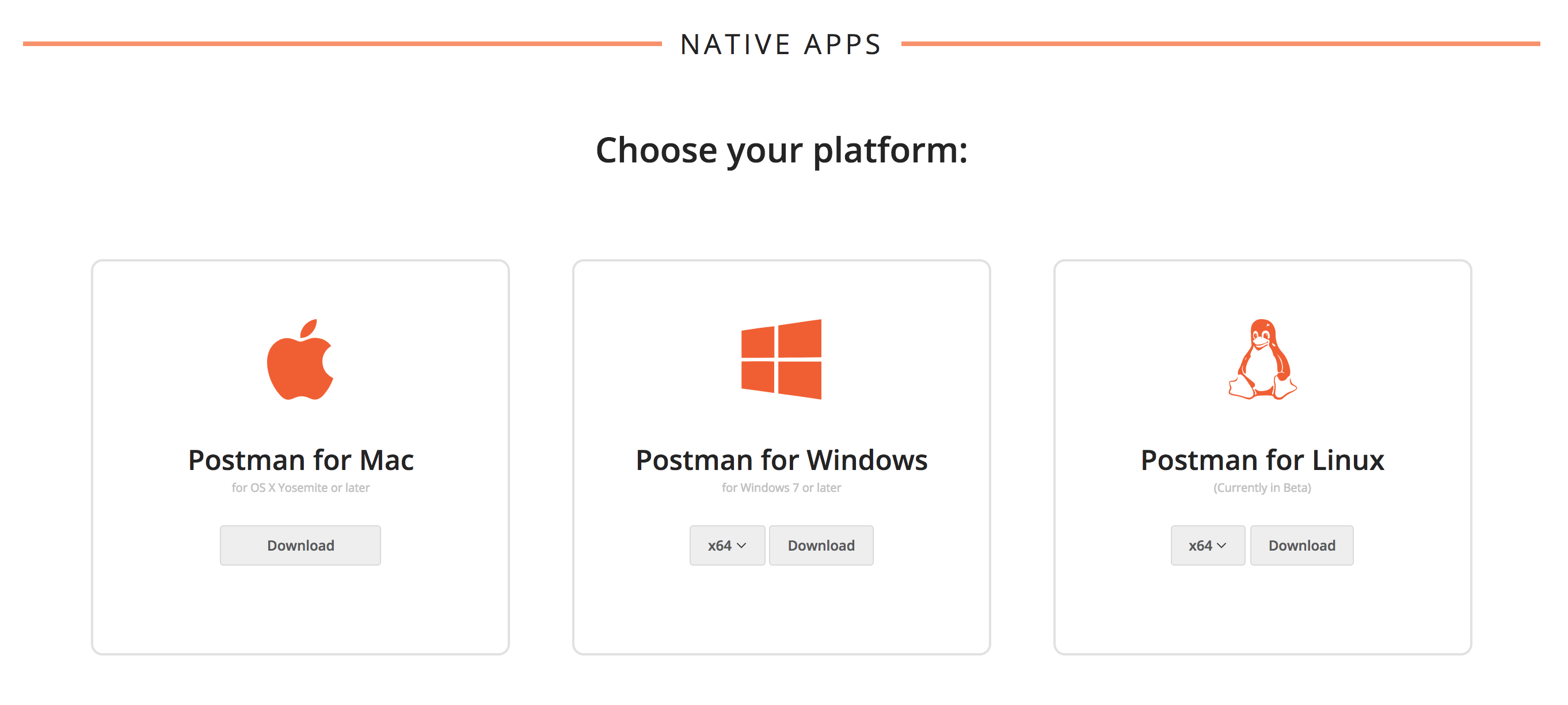Click the chevron arrow in Windows x64 selector

tap(741, 545)
